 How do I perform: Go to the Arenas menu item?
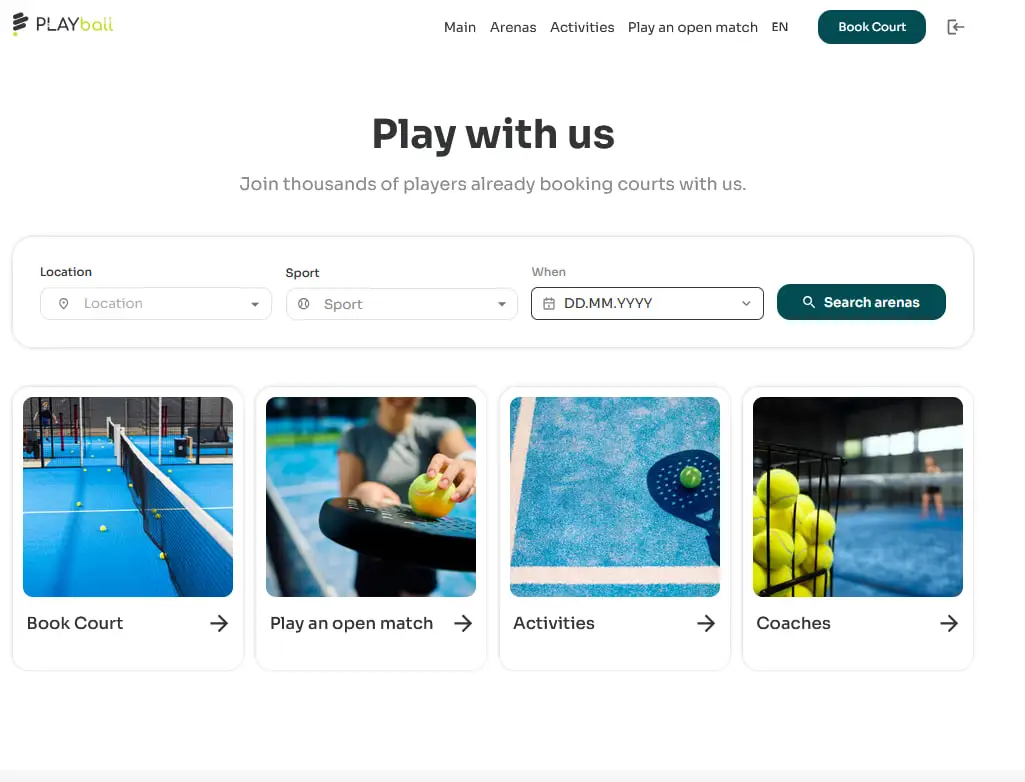tap(513, 27)
